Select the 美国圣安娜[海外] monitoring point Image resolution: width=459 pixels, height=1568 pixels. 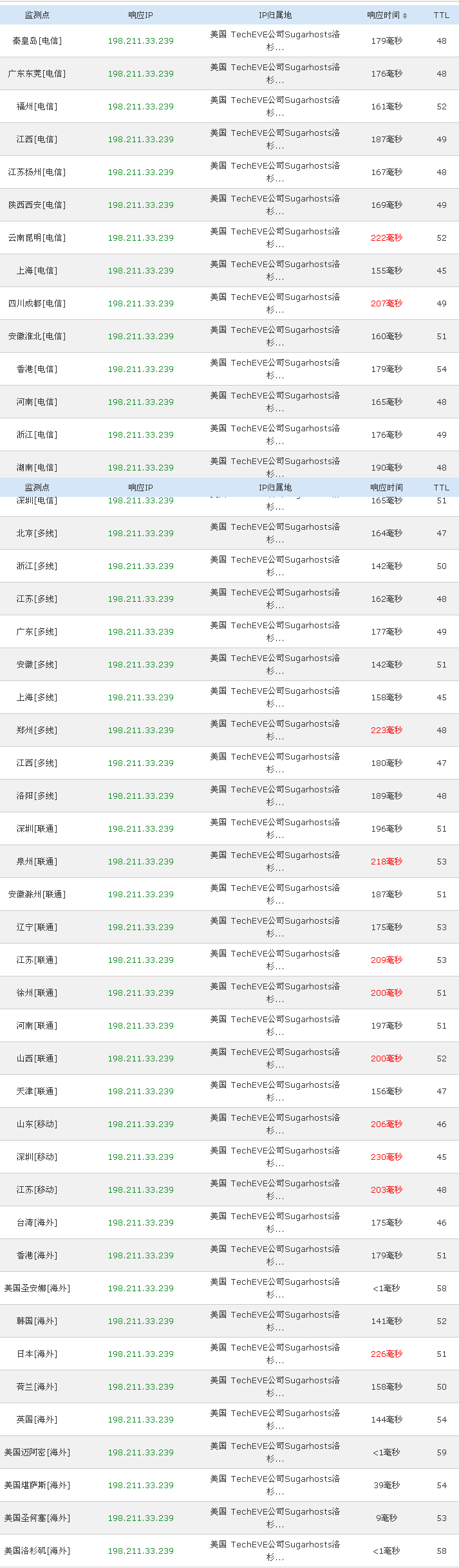pyautogui.click(x=37, y=1288)
